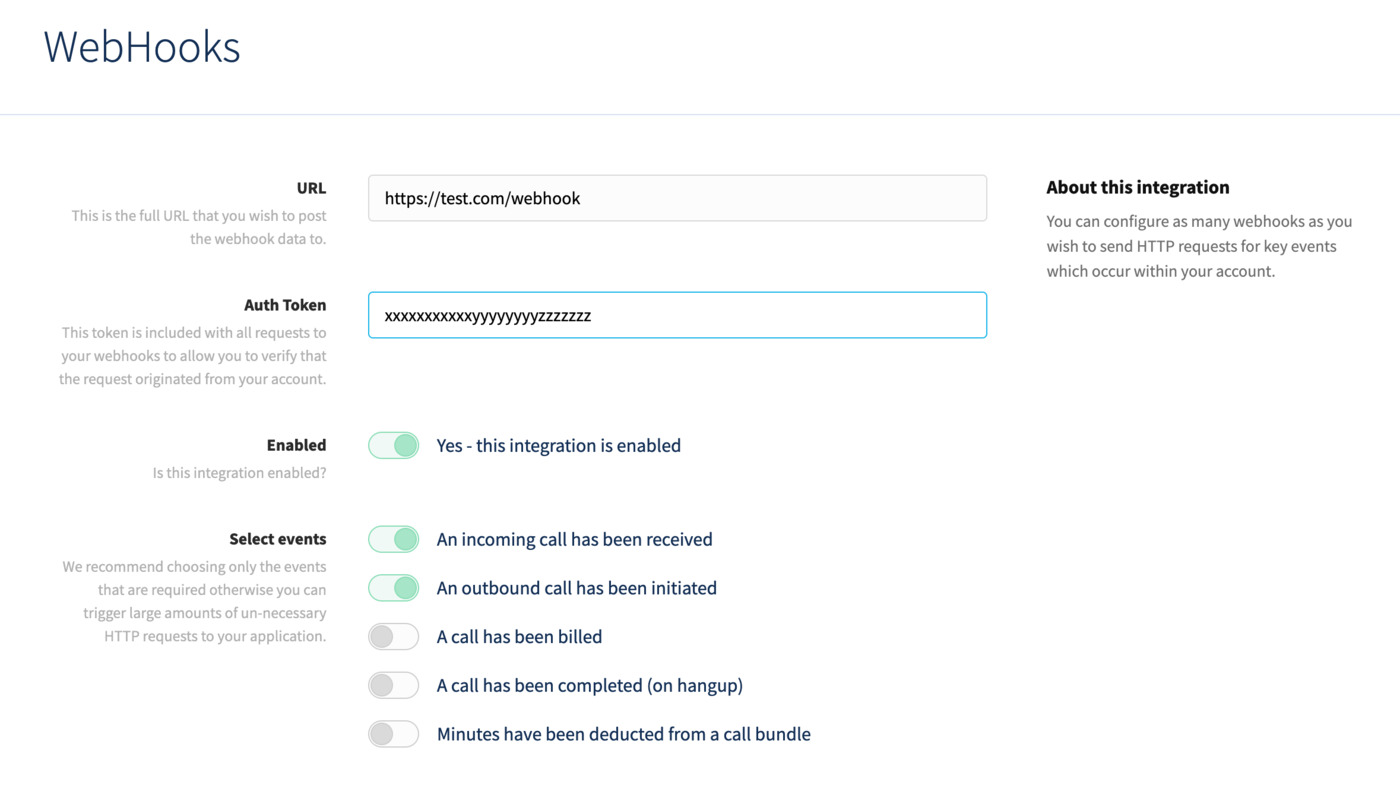Click 'Minutes have been deducted from a call bundle' label
Image resolution: width=1400 pixels, height=785 pixels.
(623, 734)
